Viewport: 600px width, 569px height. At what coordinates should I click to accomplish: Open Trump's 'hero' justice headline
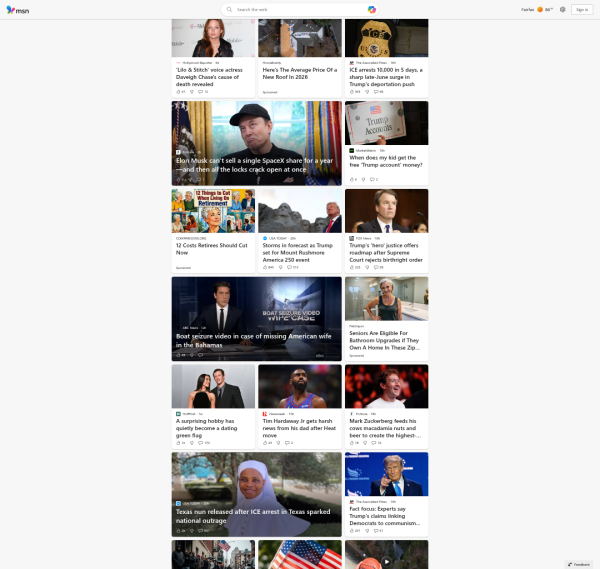(386, 253)
